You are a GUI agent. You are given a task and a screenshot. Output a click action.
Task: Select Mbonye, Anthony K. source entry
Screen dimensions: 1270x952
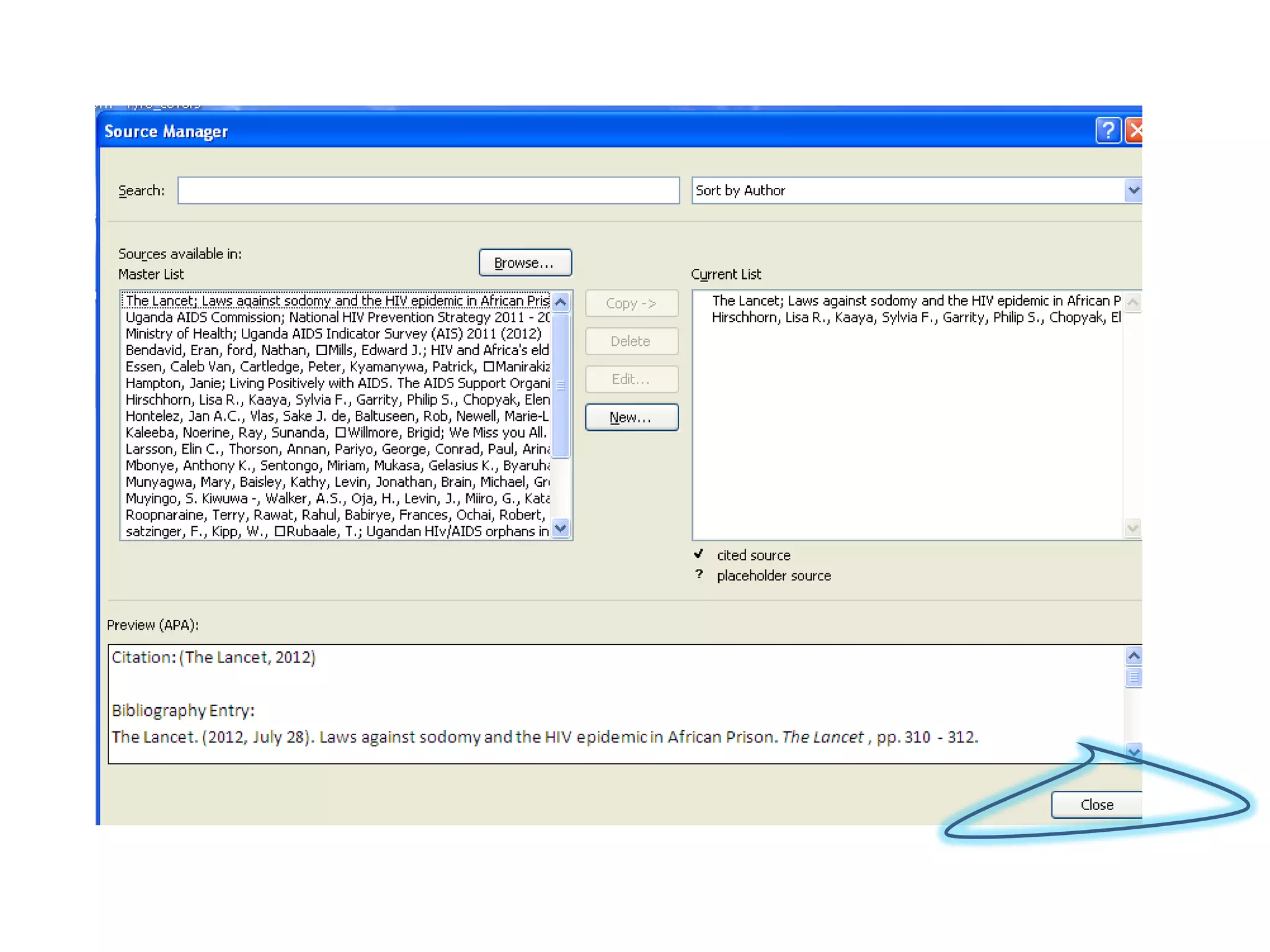point(337,465)
